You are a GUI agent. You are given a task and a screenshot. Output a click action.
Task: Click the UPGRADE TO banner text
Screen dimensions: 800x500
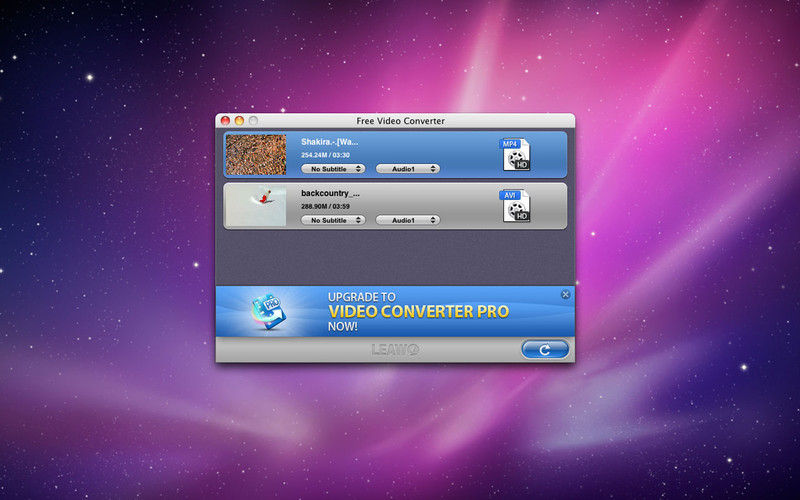click(x=362, y=297)
